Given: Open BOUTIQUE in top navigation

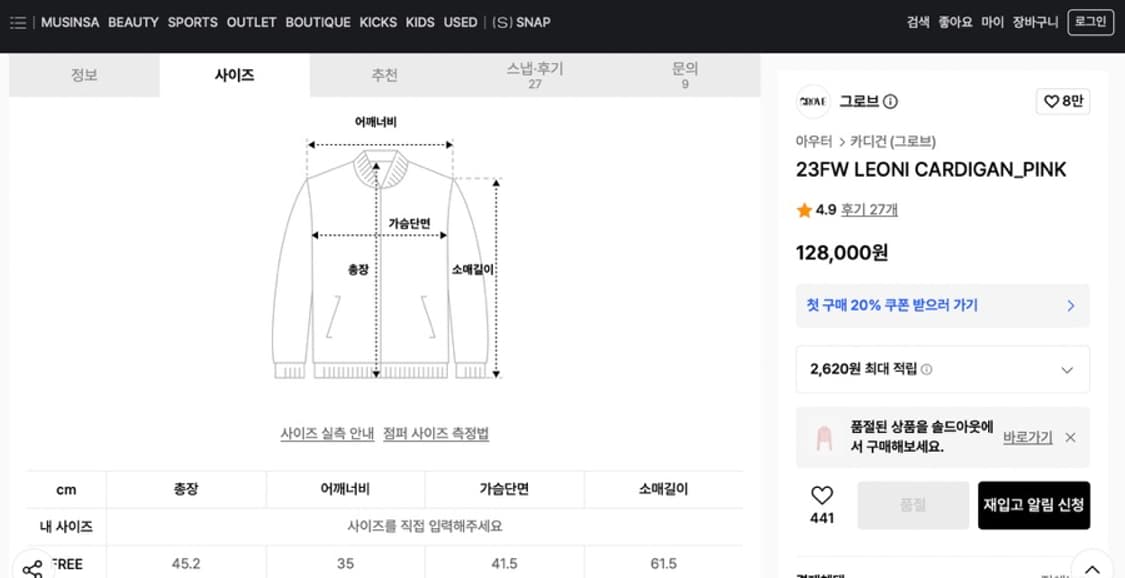Looking at the screenshot, I should point(318,22).
